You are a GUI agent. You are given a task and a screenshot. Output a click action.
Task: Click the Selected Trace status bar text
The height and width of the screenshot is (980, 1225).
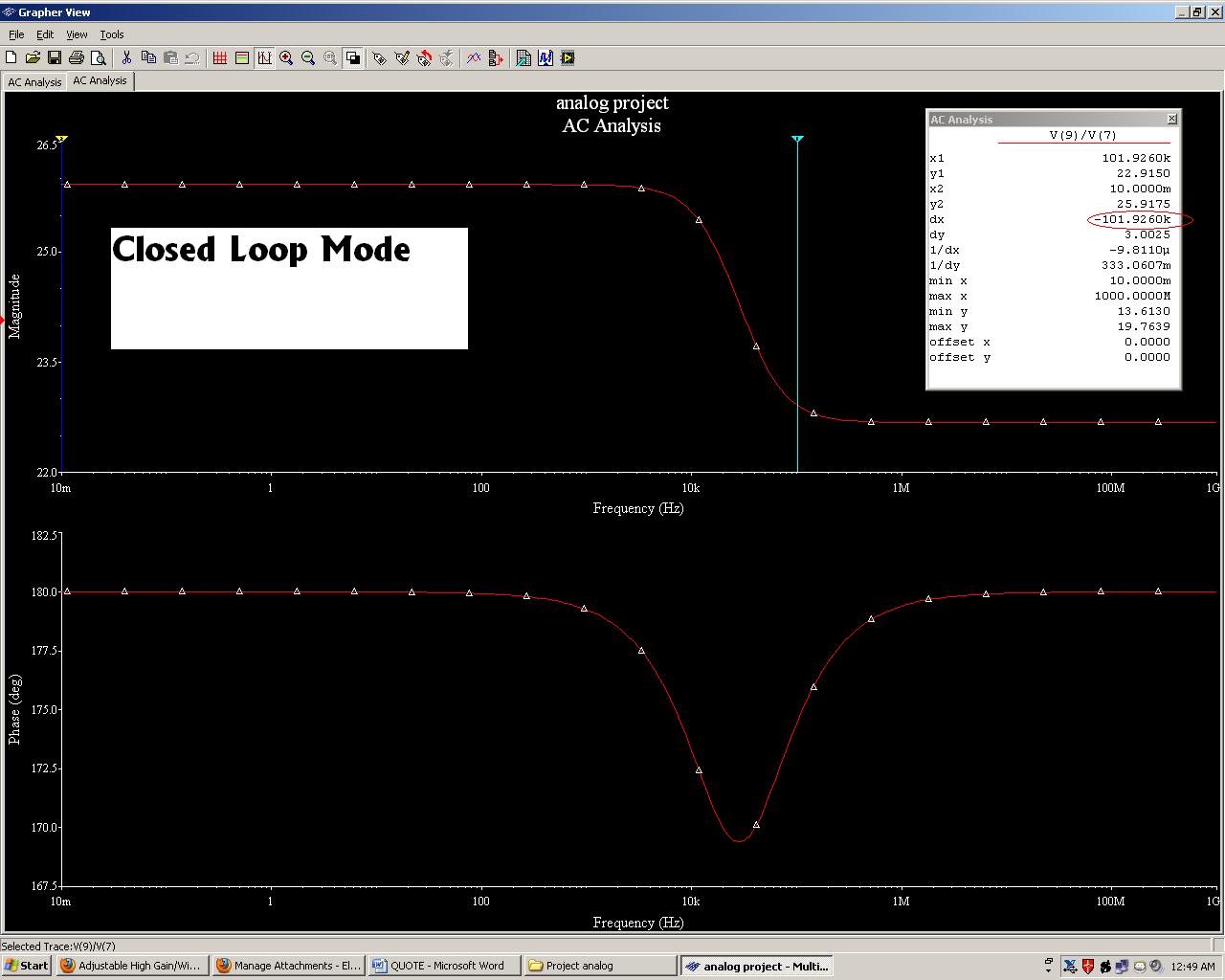coord(59,946)
